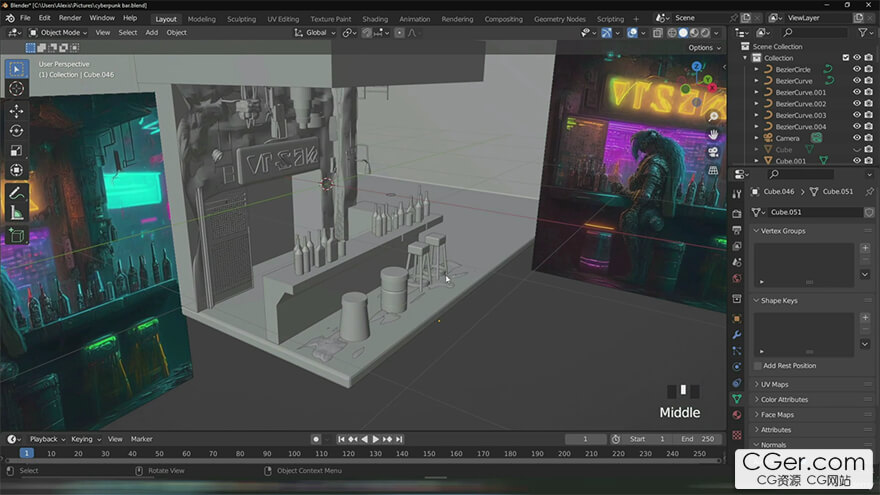Select the Measure tool

16,213
